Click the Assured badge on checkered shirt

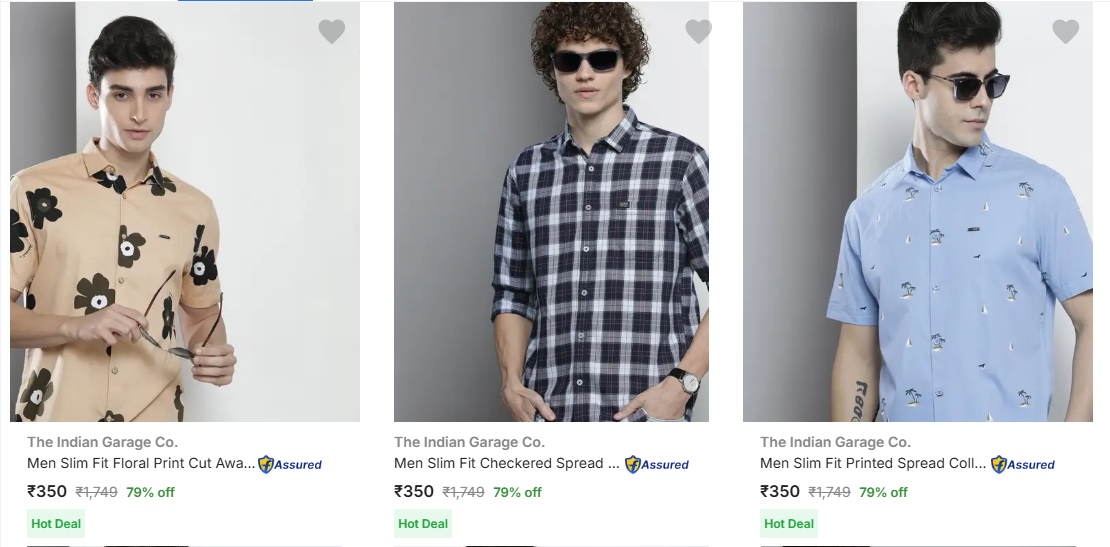pyautogui.click(x=657, y=464)
